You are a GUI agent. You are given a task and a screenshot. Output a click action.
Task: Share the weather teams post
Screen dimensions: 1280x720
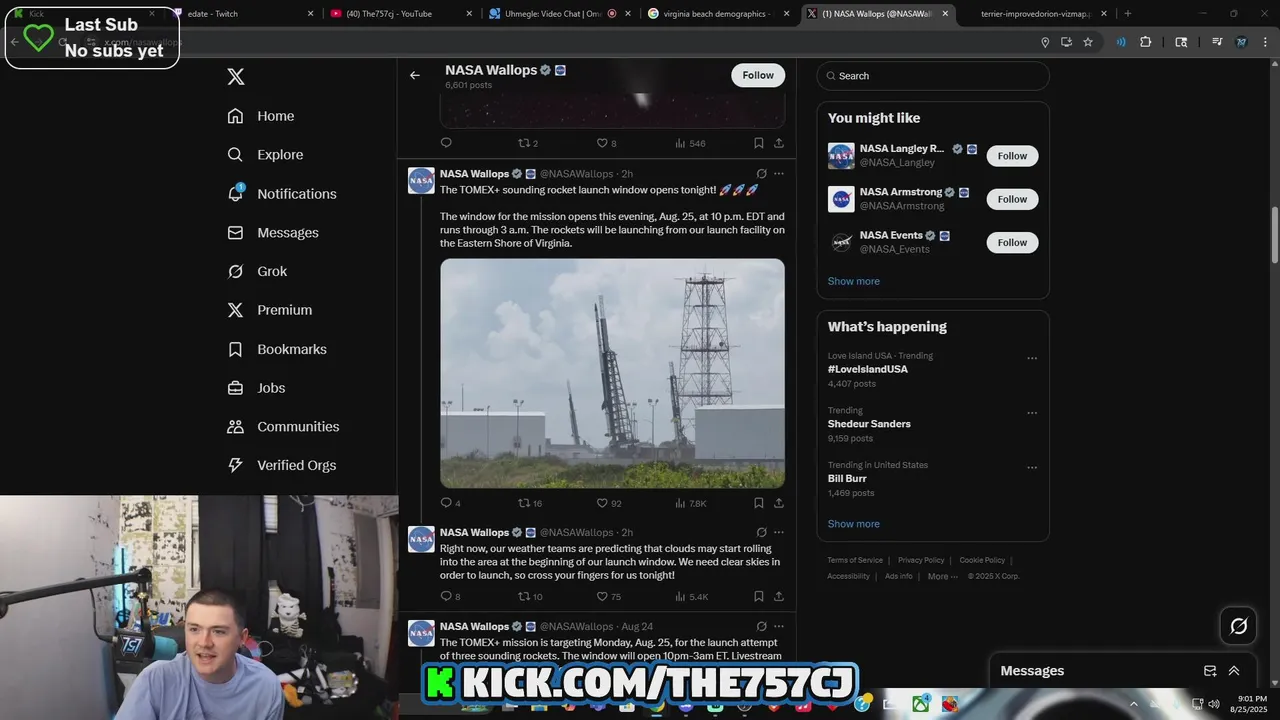pyautogui.click(x=779, y=597)
